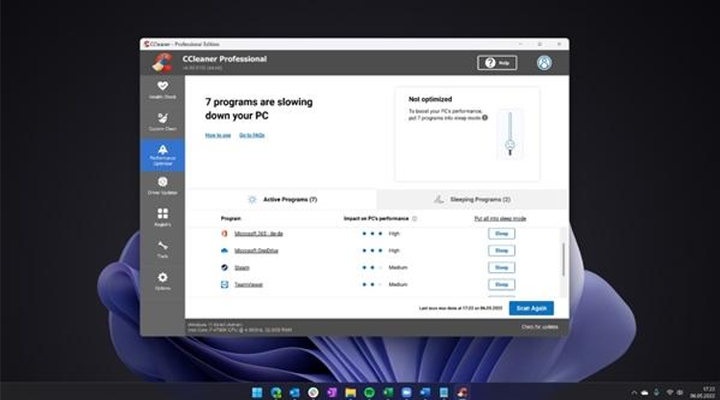
Task: Click the info icon next to Impact column header
Action: [414, 219]
